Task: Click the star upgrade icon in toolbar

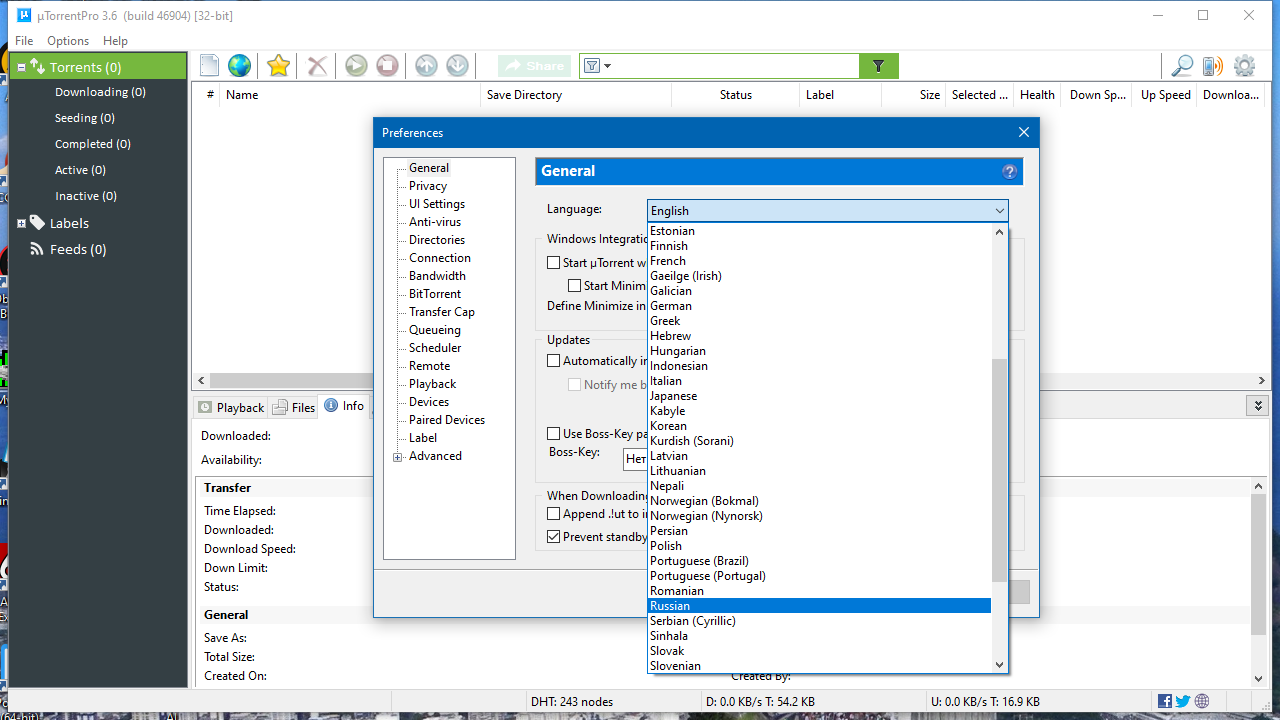Action: pyautogui.click(x=276, y=65)
